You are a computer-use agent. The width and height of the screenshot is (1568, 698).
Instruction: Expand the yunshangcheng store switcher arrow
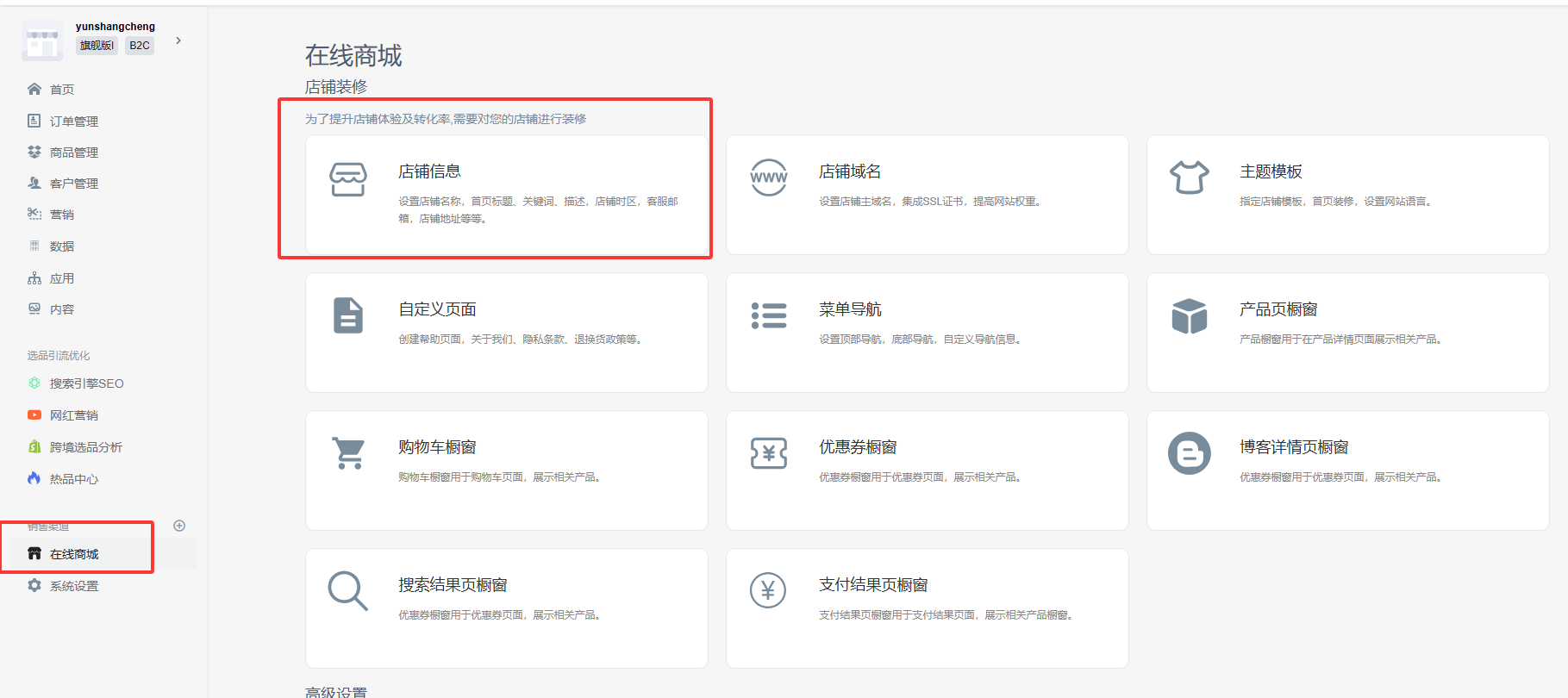pos(178,41)
